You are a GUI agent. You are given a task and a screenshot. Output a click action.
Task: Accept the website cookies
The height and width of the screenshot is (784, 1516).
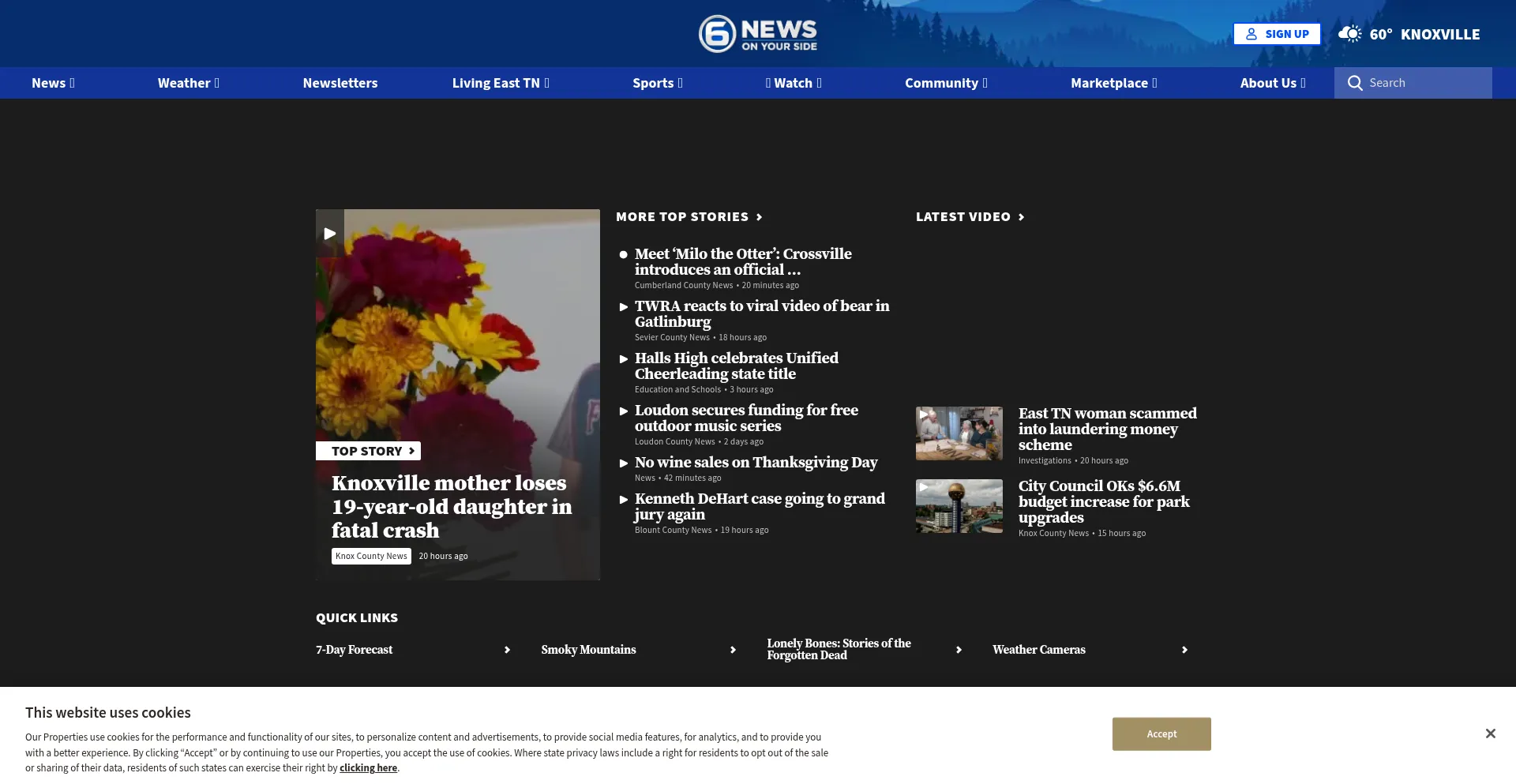coord(1161,733)
